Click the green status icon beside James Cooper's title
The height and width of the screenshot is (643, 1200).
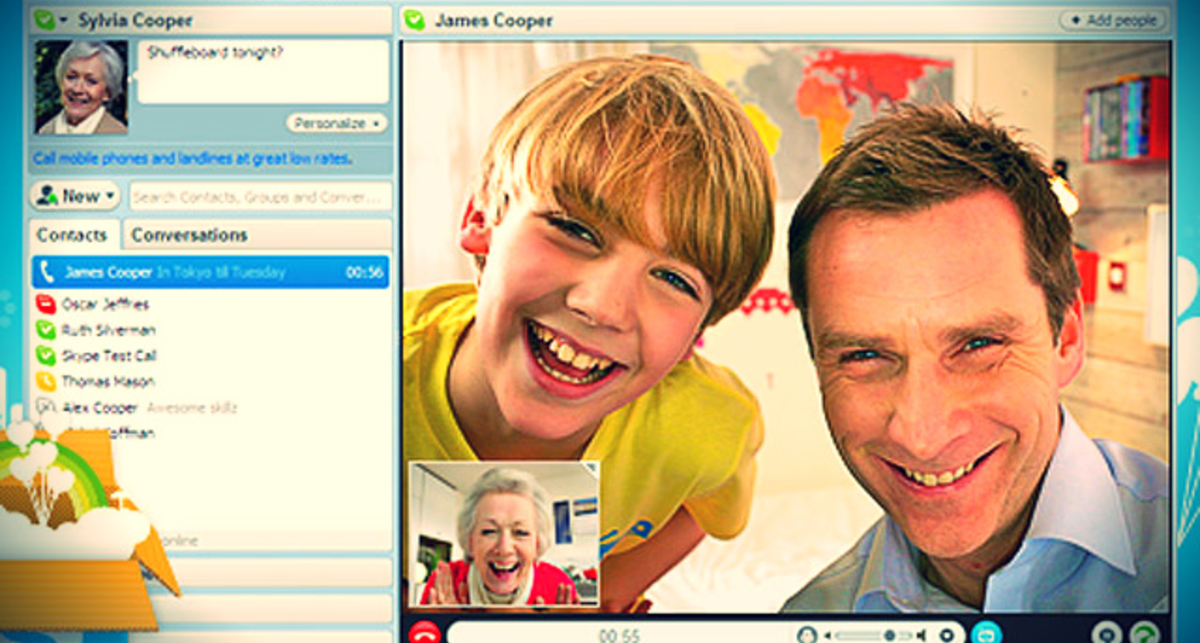[414, 21]
